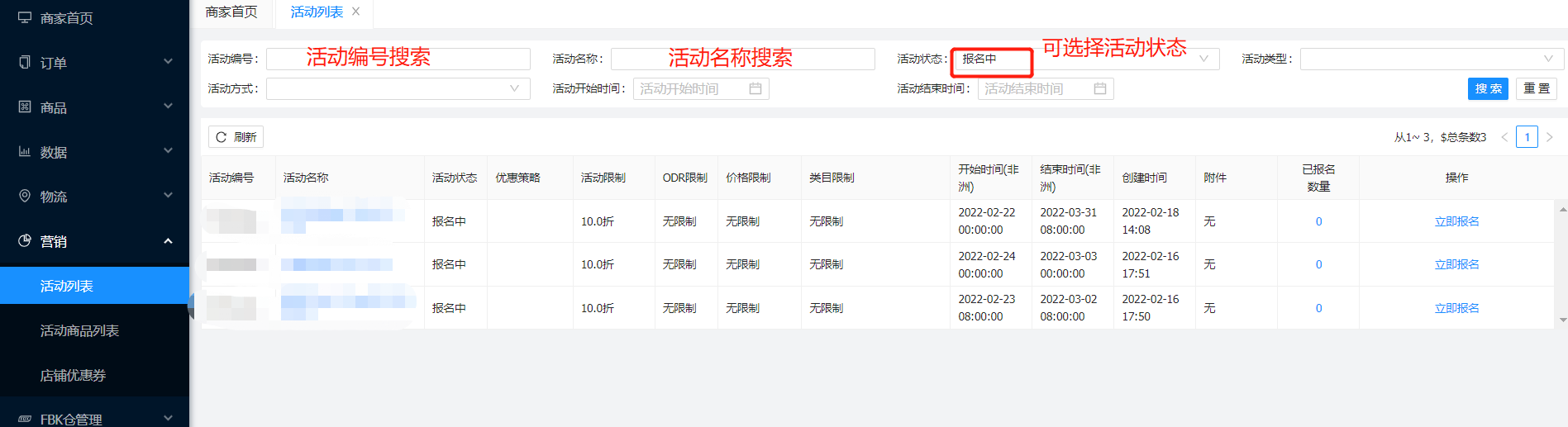The image size is (1568, 427).
Task: Switch to the 商家首页 tab
Action: (x=231, y=12)
